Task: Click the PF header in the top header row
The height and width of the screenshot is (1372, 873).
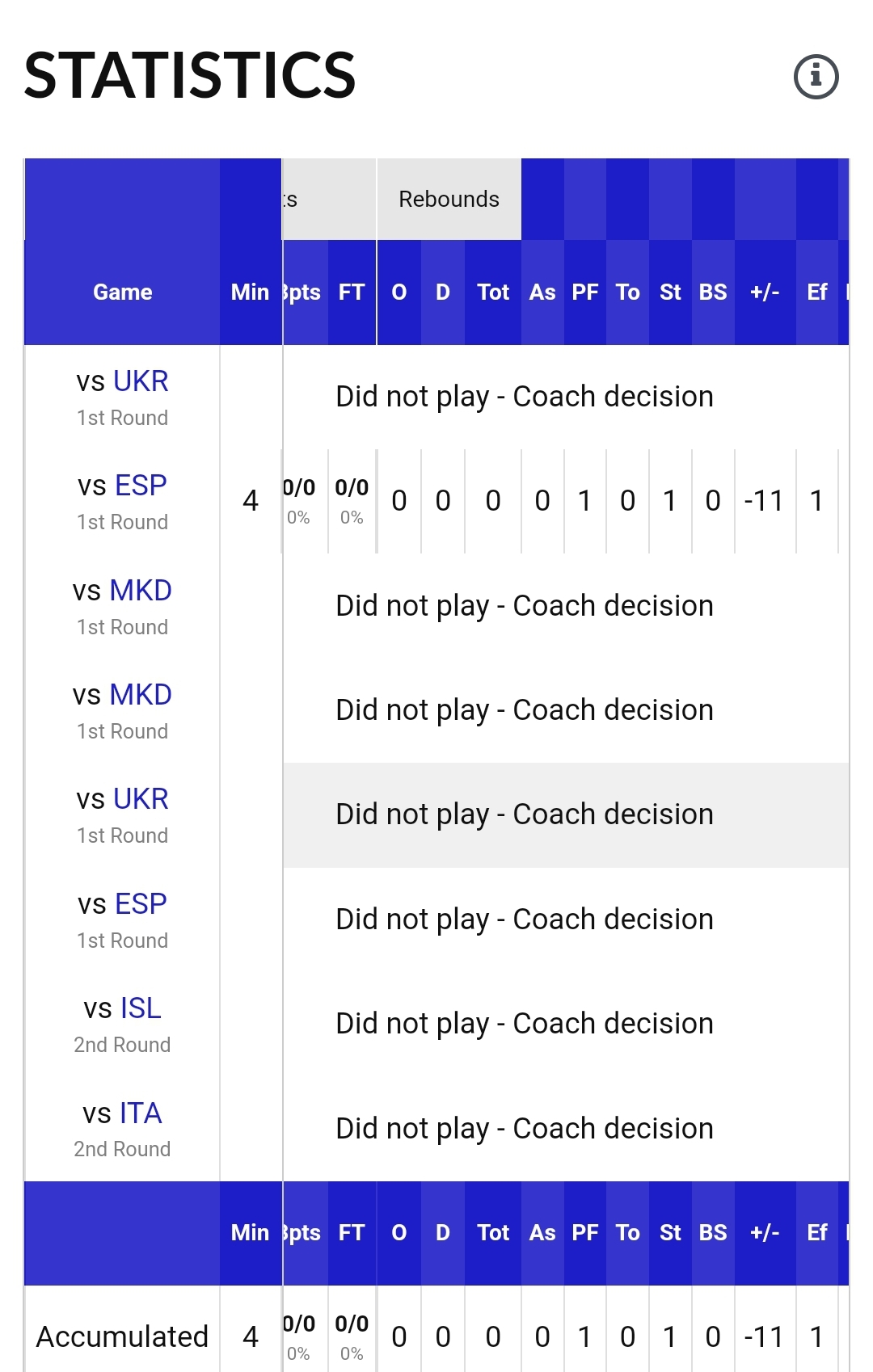Action: 585,292
